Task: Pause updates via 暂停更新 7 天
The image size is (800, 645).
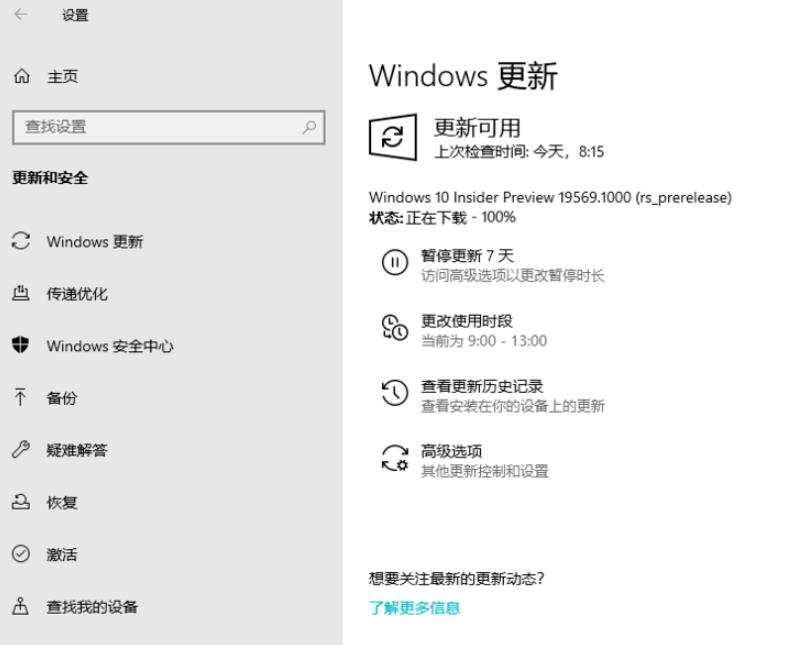Action: 467,255
